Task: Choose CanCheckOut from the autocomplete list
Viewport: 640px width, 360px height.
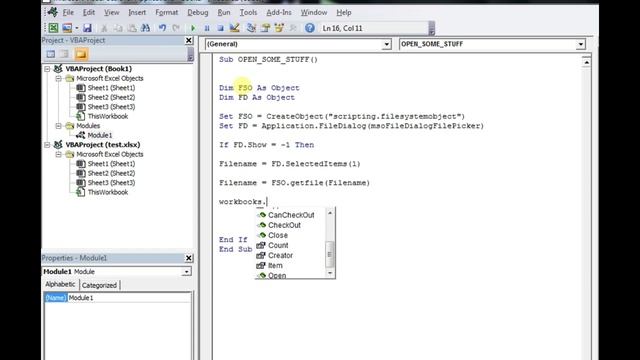Action: click(290, 215)
